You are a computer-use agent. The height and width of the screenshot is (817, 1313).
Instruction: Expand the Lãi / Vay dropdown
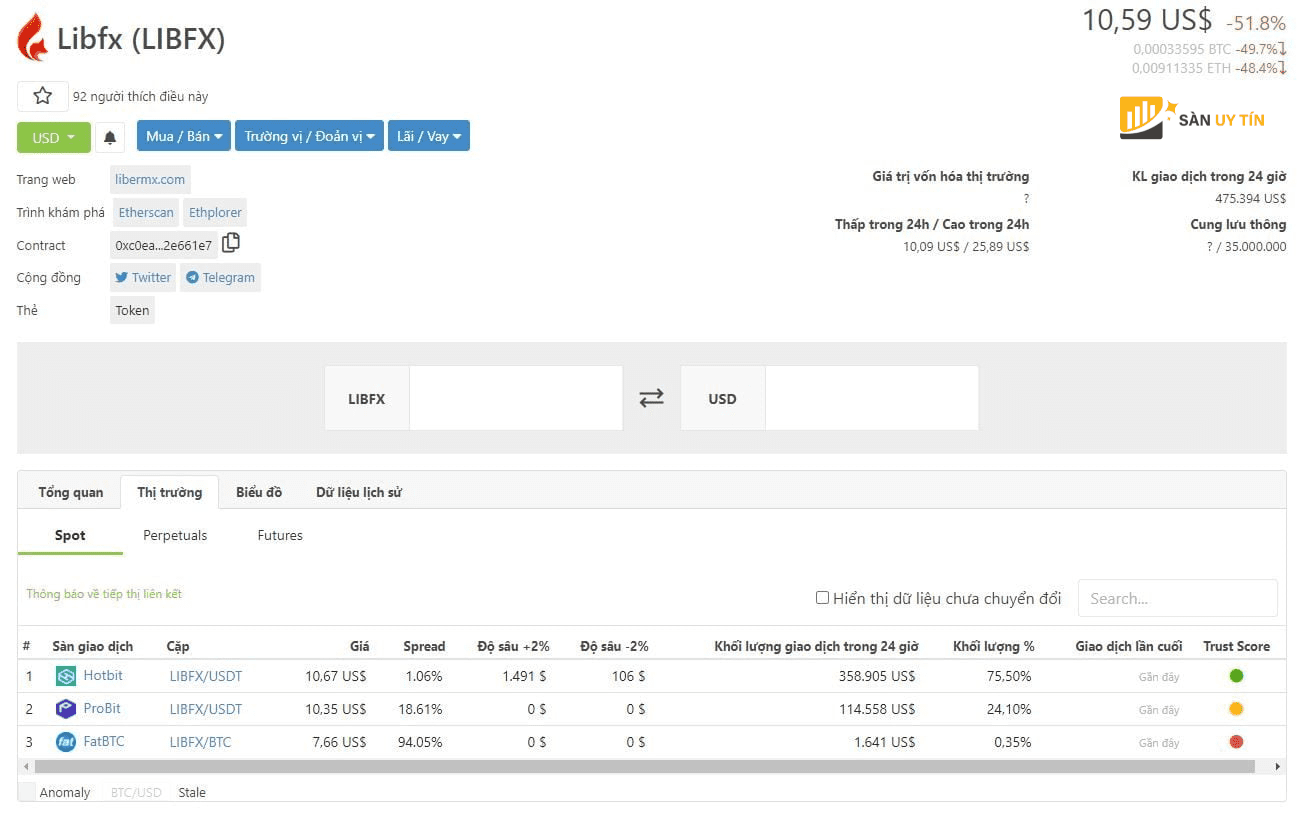(429, 136)
